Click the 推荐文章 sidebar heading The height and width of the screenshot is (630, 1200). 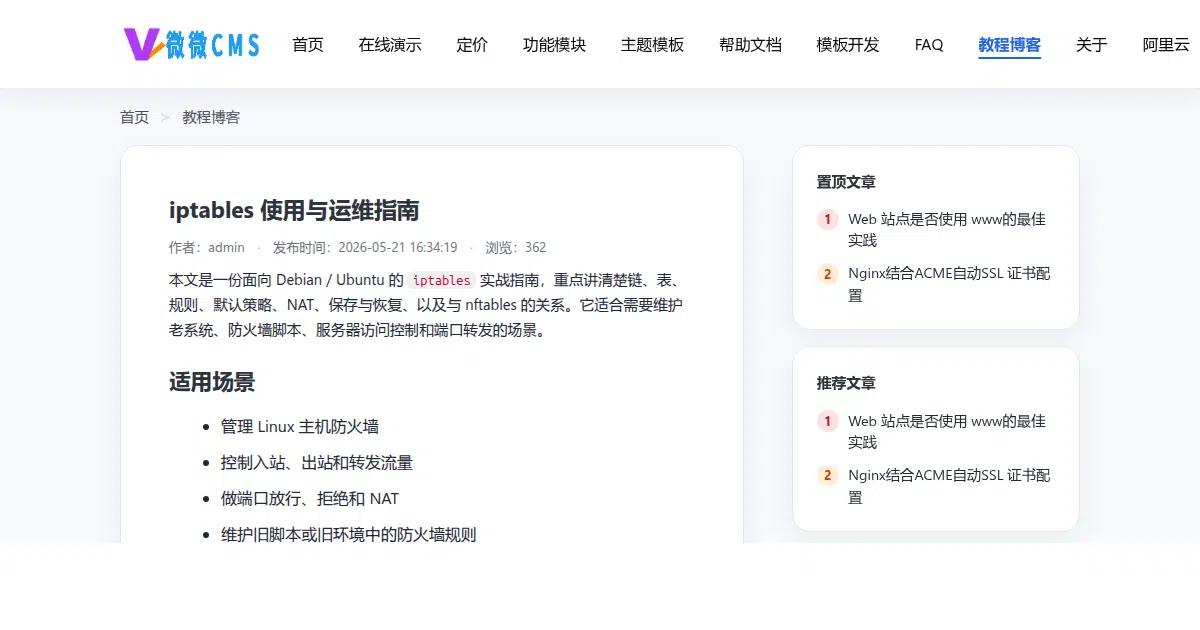[846, 383]
